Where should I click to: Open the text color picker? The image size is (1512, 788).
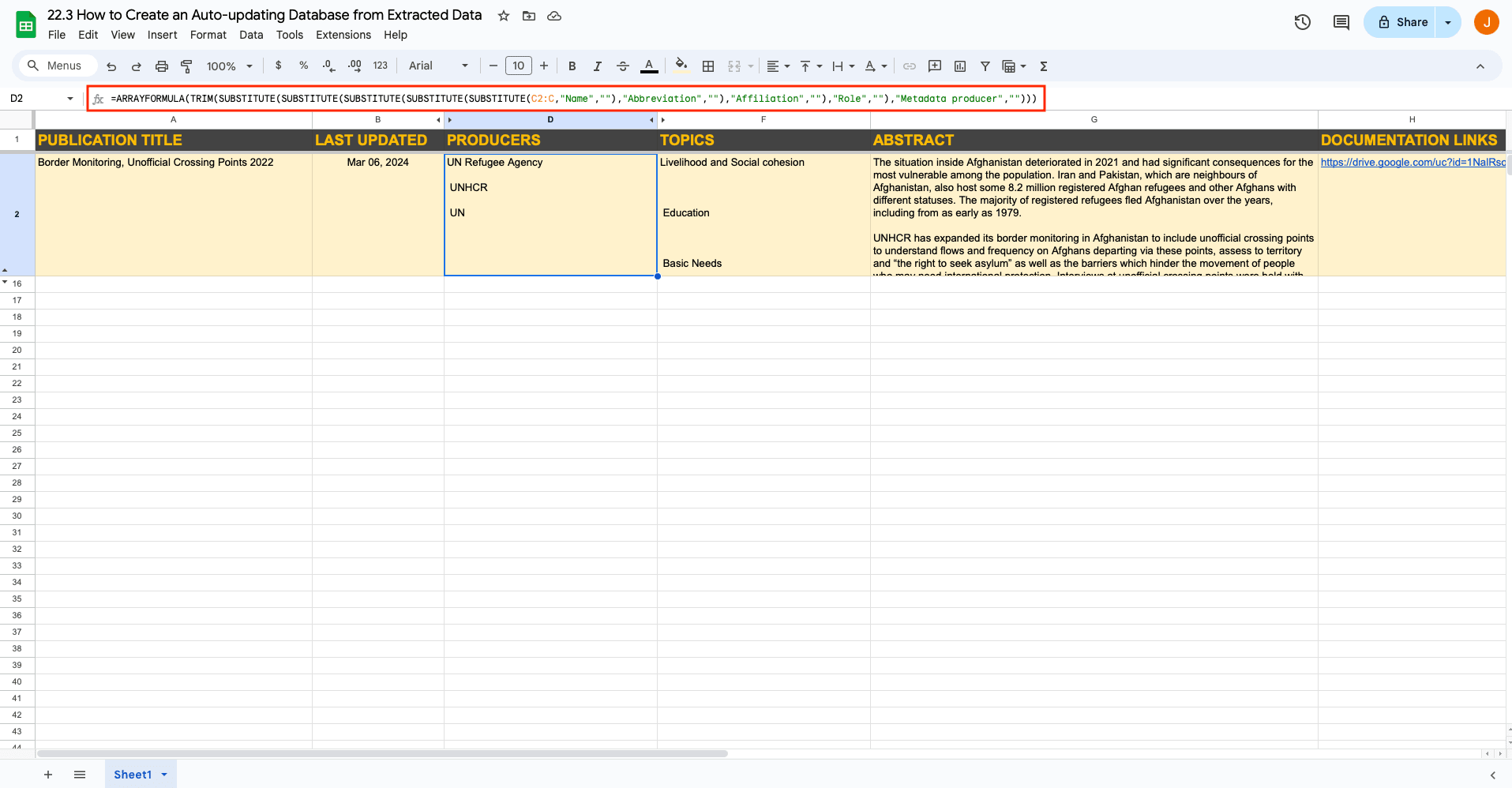tap(649, 66)
